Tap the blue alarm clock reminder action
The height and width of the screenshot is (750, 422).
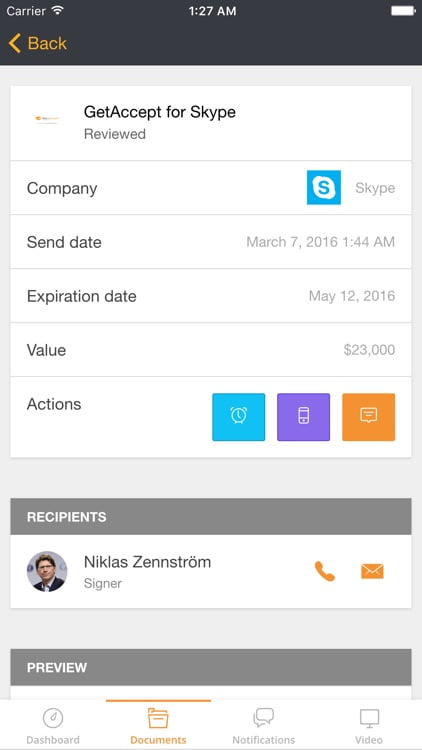click(x=238, y=417)
